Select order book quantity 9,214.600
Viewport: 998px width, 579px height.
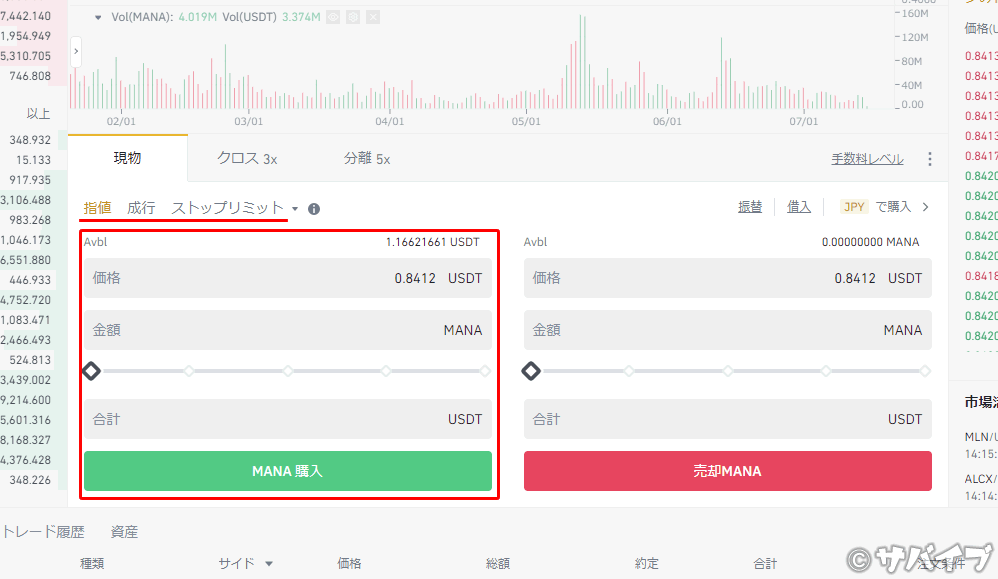25,400
